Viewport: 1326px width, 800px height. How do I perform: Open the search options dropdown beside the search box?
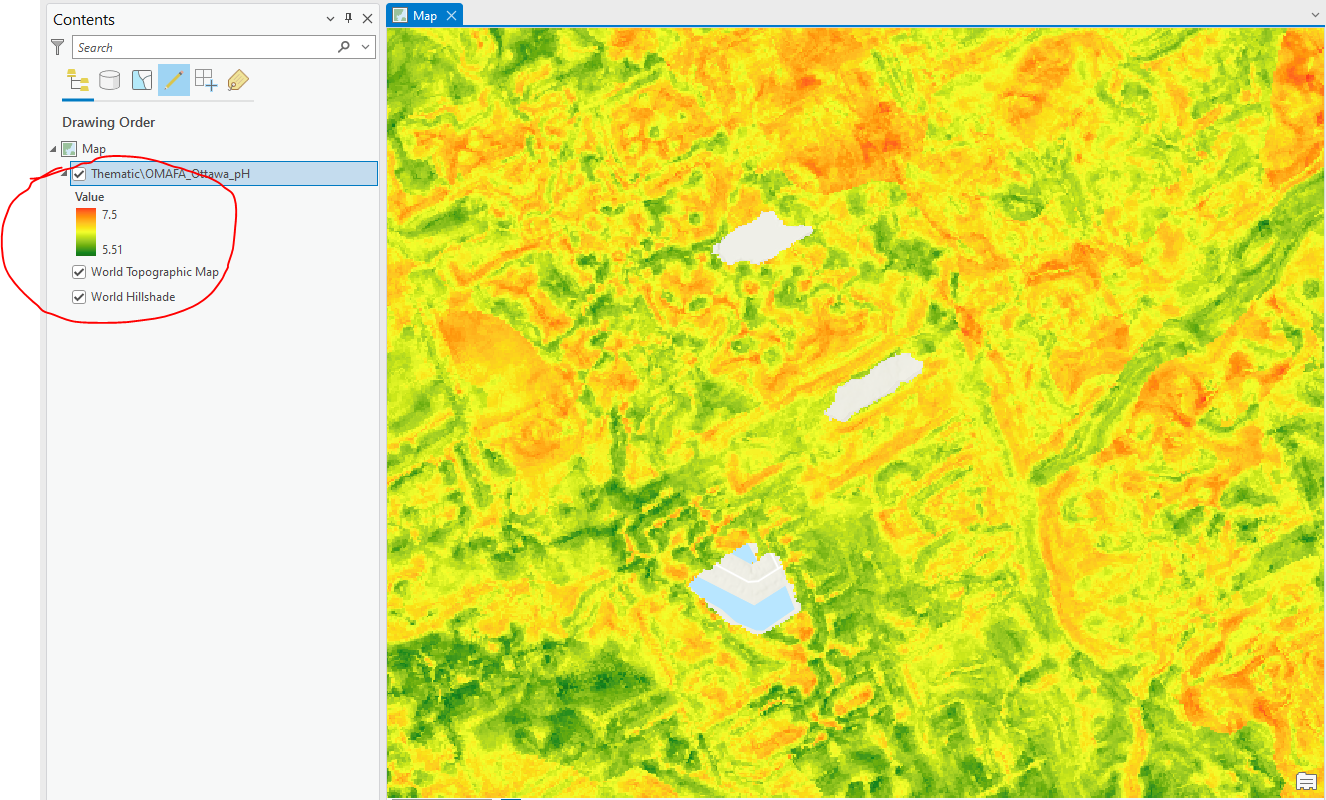click(x=364, y=46)
